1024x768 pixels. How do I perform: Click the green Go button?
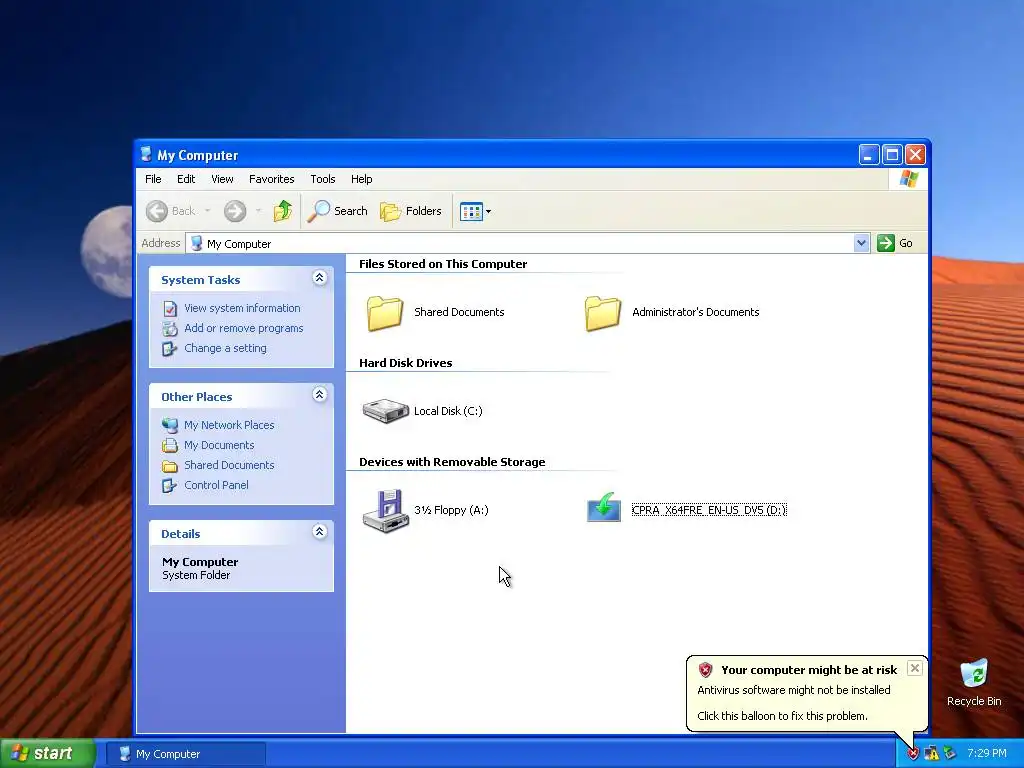tap(895, 243)
